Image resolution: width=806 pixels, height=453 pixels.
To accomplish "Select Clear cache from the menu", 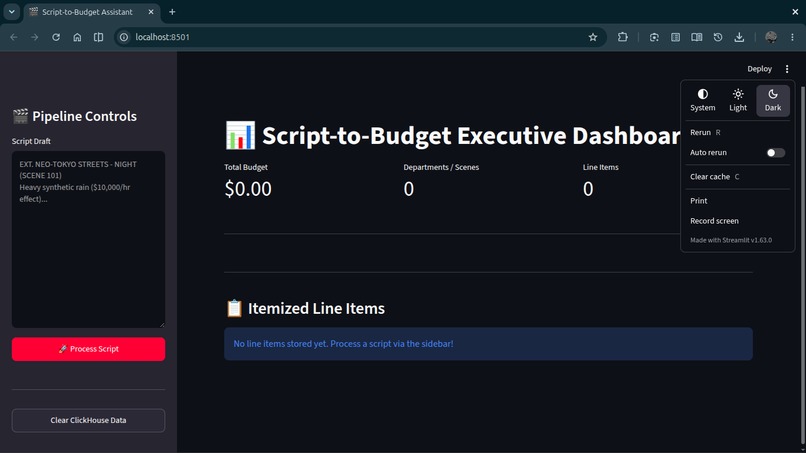I will point(738,176).
